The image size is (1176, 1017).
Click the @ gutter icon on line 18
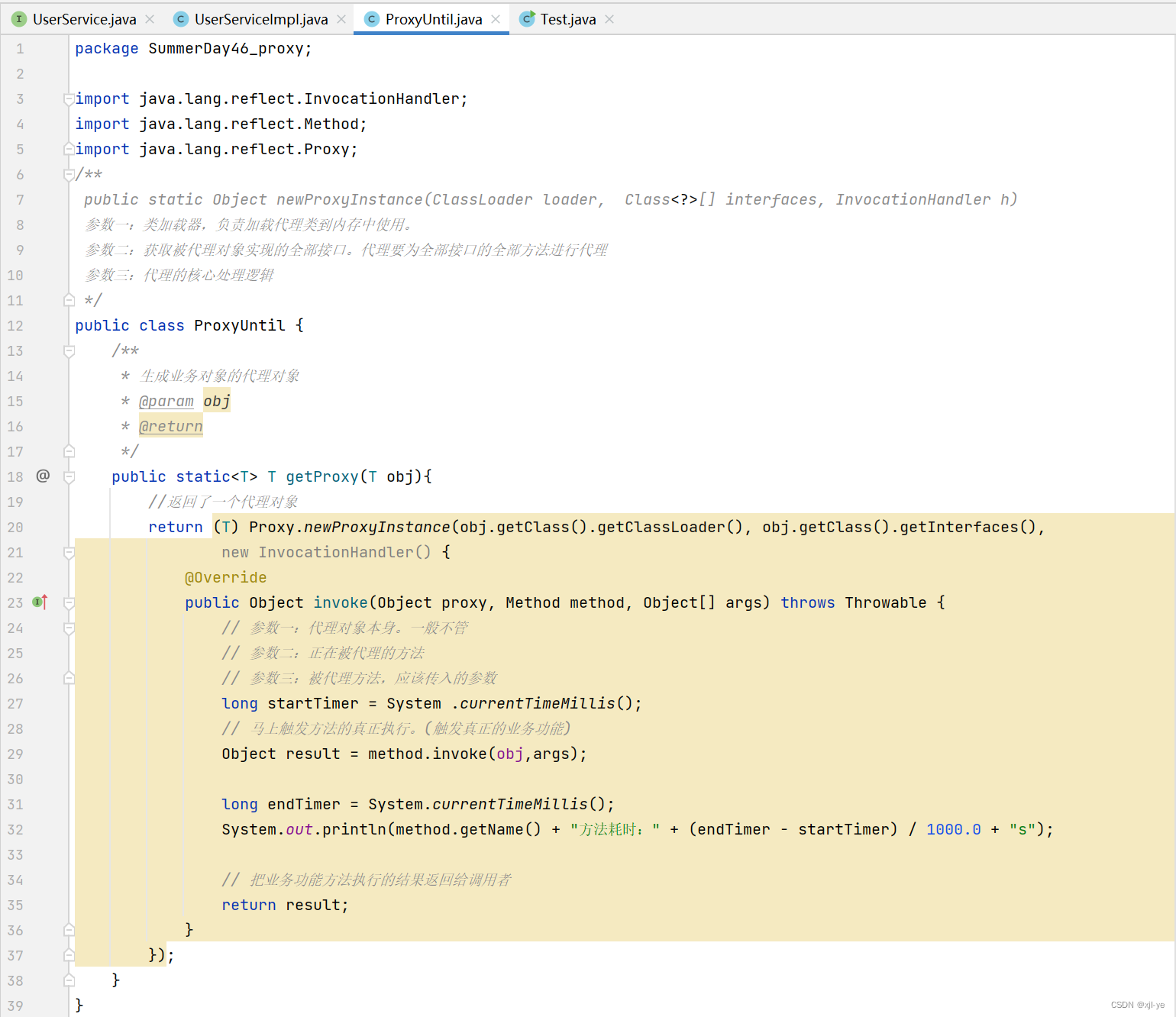(x=44, y=476)
